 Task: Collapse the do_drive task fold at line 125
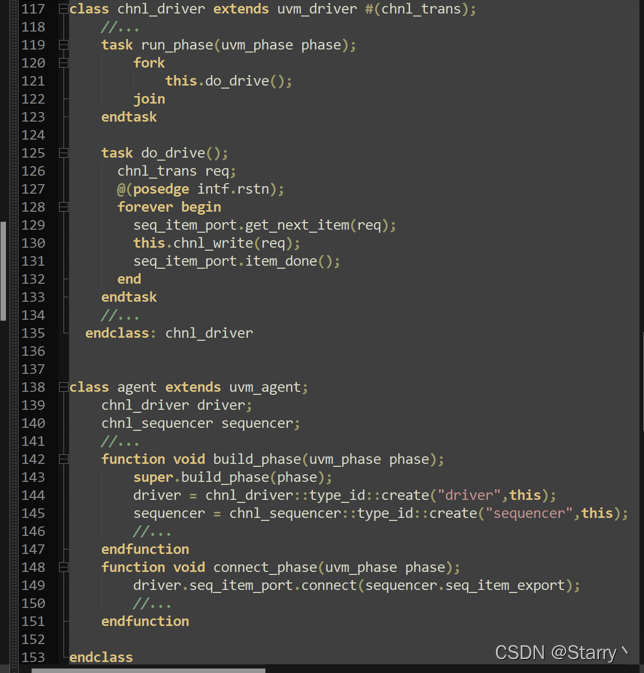(x=64, y=153)
